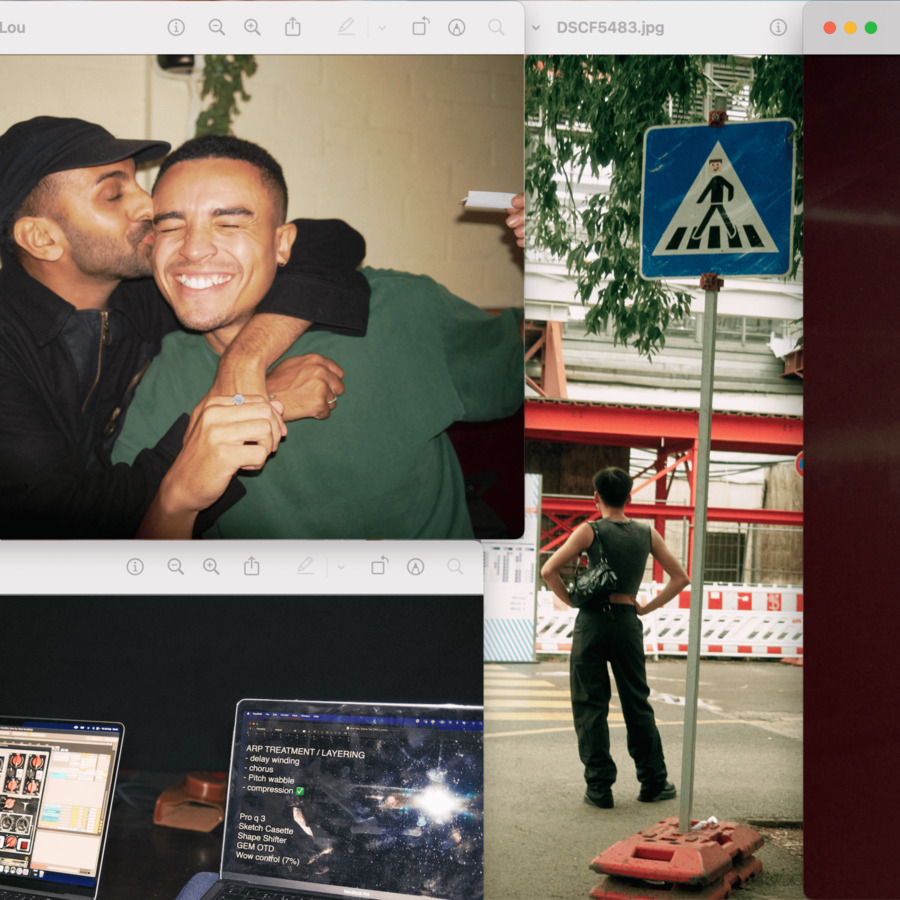Zoom in on the Lou window photo

coord(252,27)
